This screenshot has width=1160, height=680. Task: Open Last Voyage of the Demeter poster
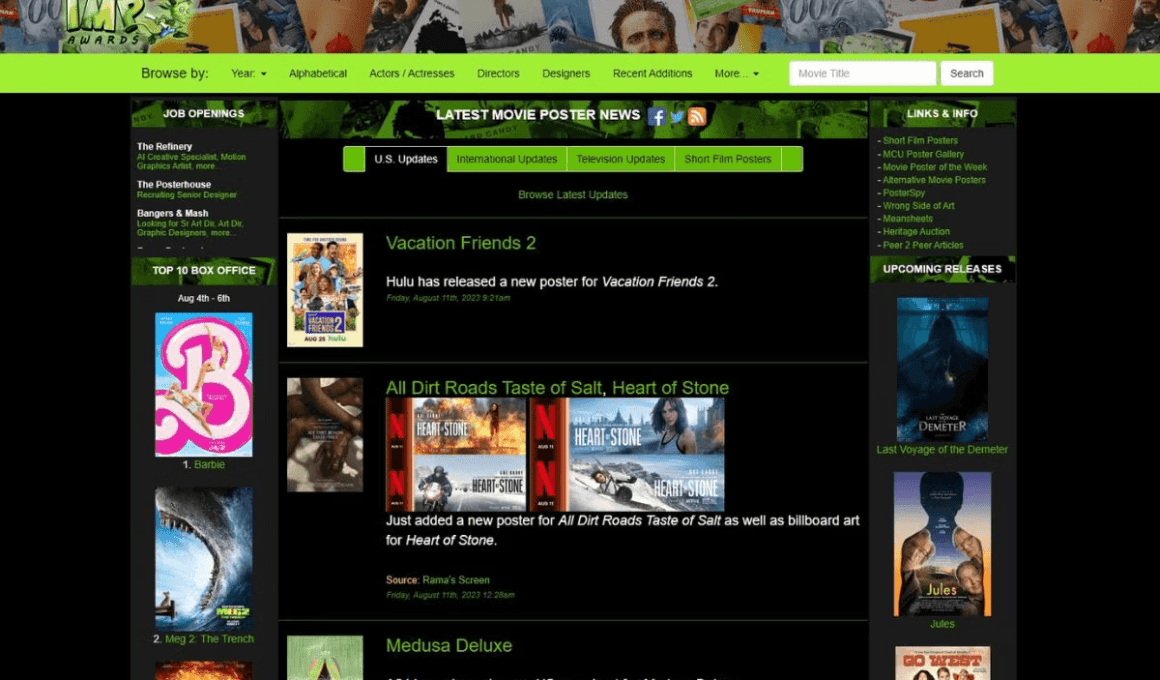click(942, 370)
